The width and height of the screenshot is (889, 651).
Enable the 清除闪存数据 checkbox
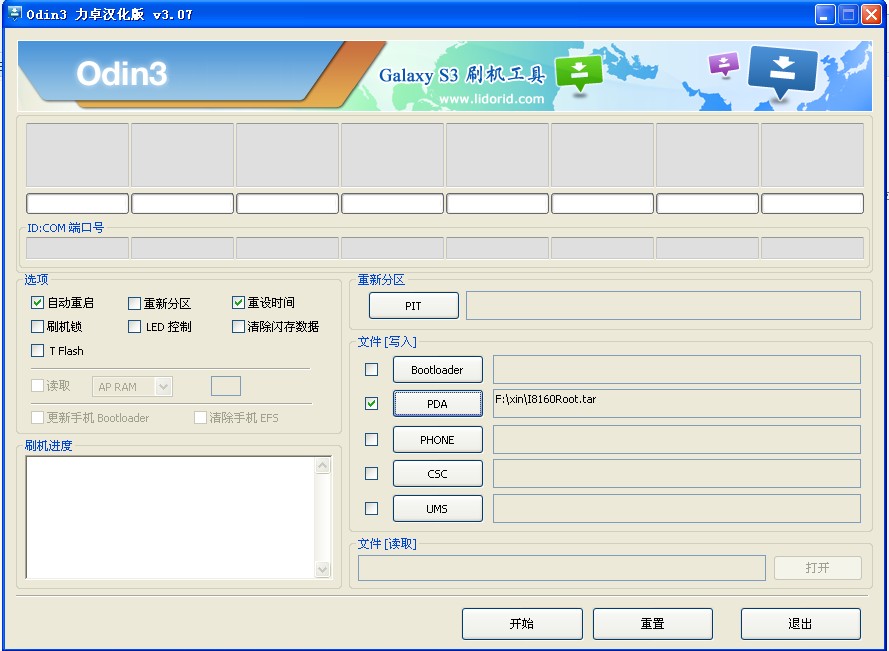(238, 327)
